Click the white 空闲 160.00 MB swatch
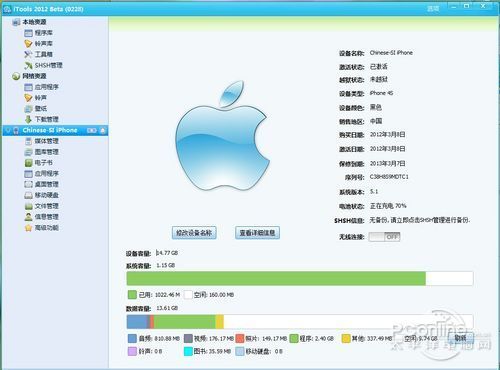 (x=188, y=295)
